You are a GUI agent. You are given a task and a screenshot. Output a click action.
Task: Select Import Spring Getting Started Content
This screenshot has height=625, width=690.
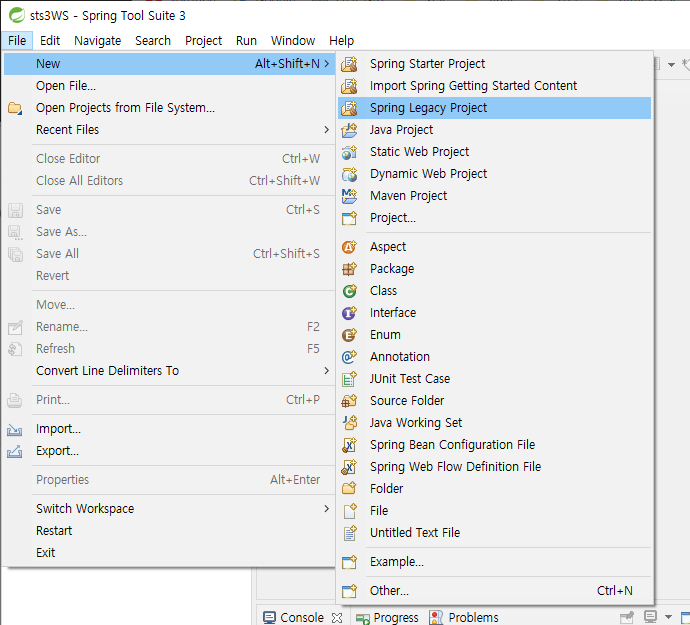tap(495, 86)
